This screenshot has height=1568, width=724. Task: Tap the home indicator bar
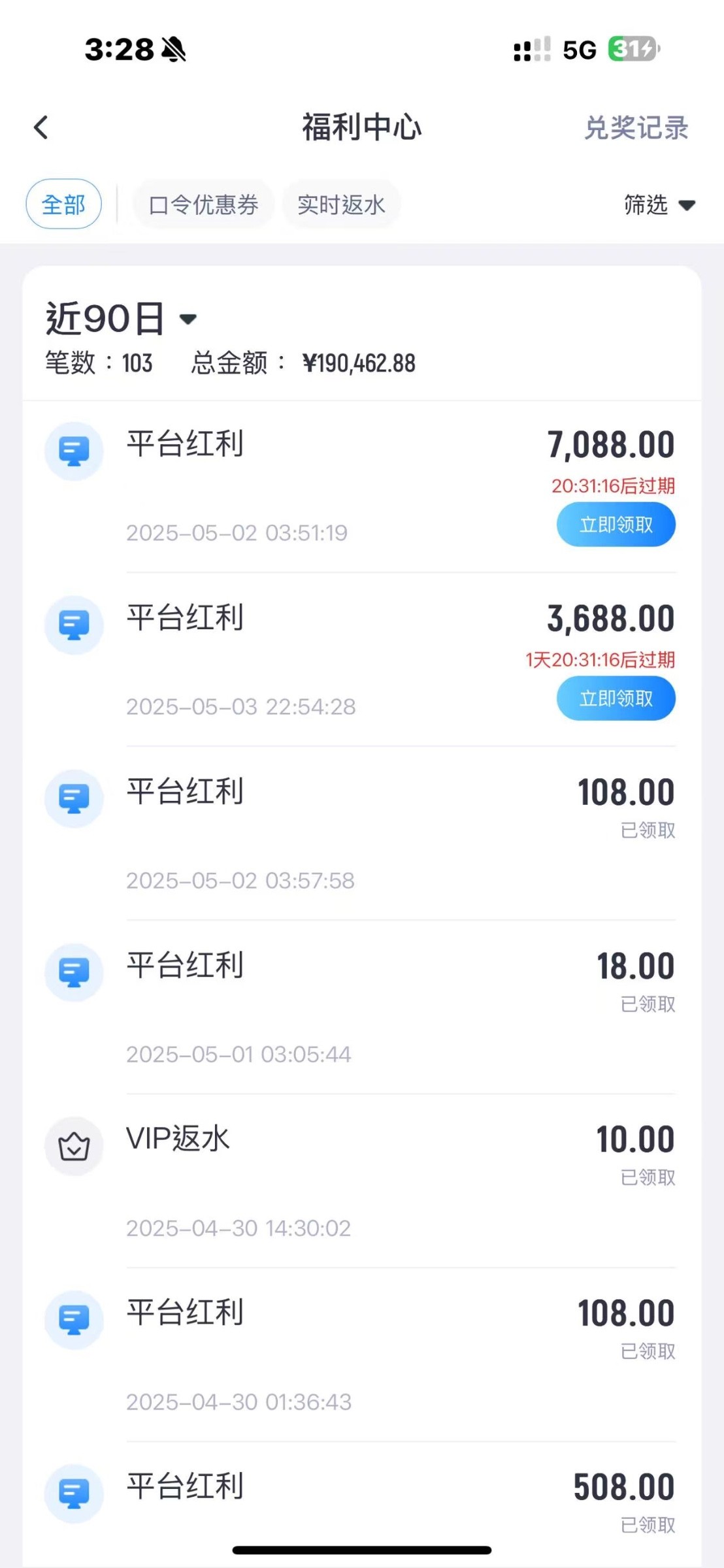(x=361, y=1550)
